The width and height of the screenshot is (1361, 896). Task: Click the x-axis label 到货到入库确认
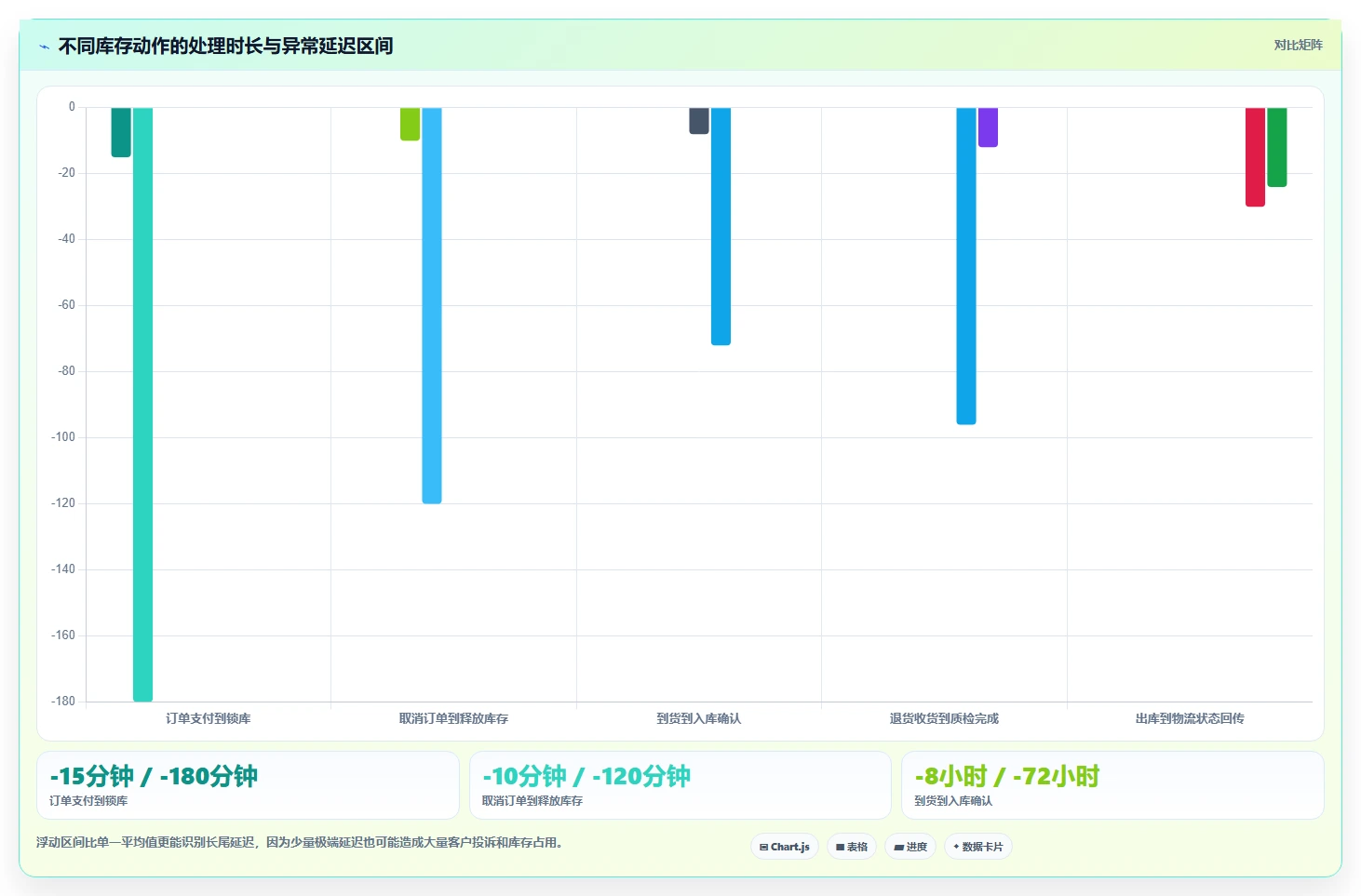699,718
